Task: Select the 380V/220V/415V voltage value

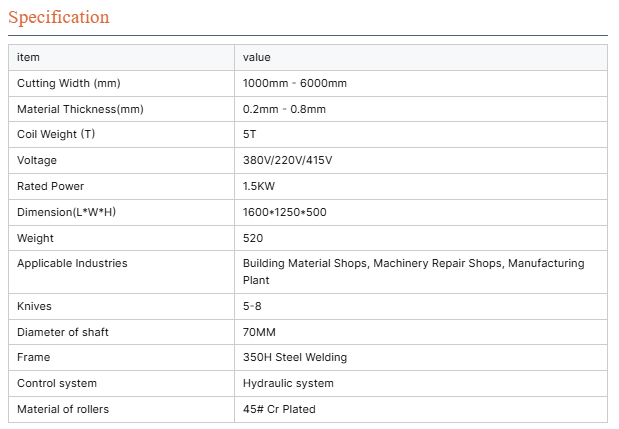Action: [x=288, y=160]
